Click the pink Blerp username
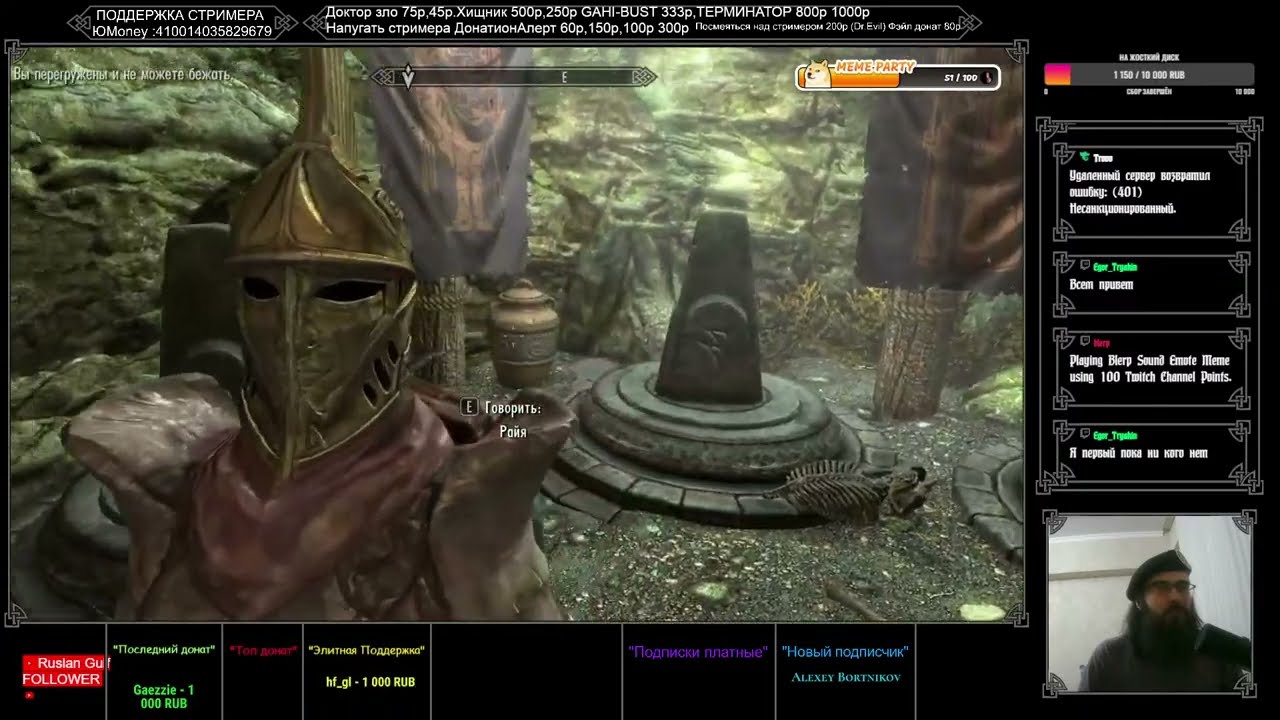 1101,343
